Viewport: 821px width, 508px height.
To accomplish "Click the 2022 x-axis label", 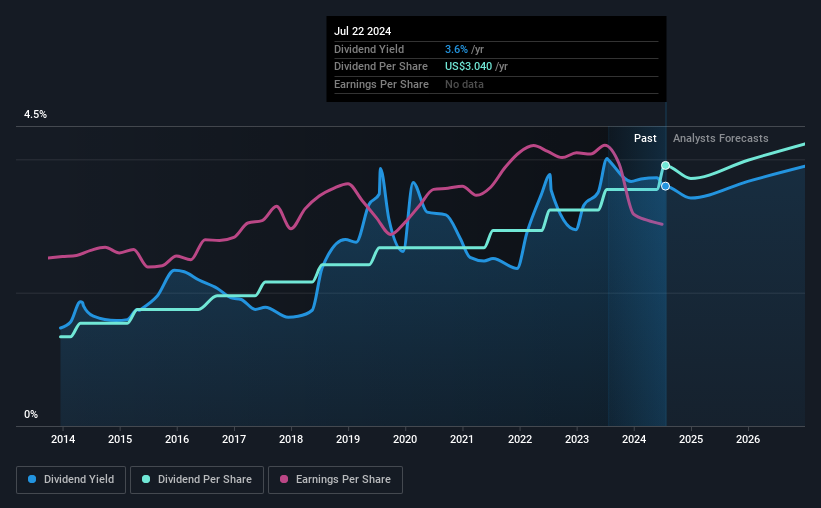I will click(520, 439).
